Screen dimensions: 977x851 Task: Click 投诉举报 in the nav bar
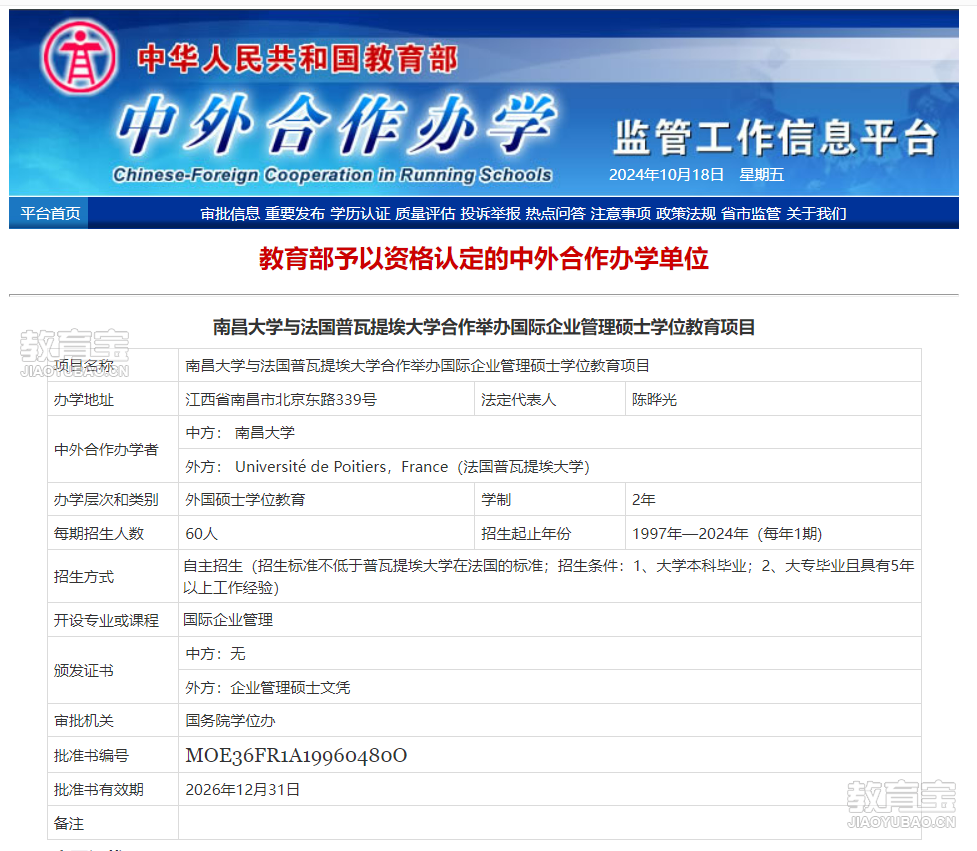coord(490,214)
